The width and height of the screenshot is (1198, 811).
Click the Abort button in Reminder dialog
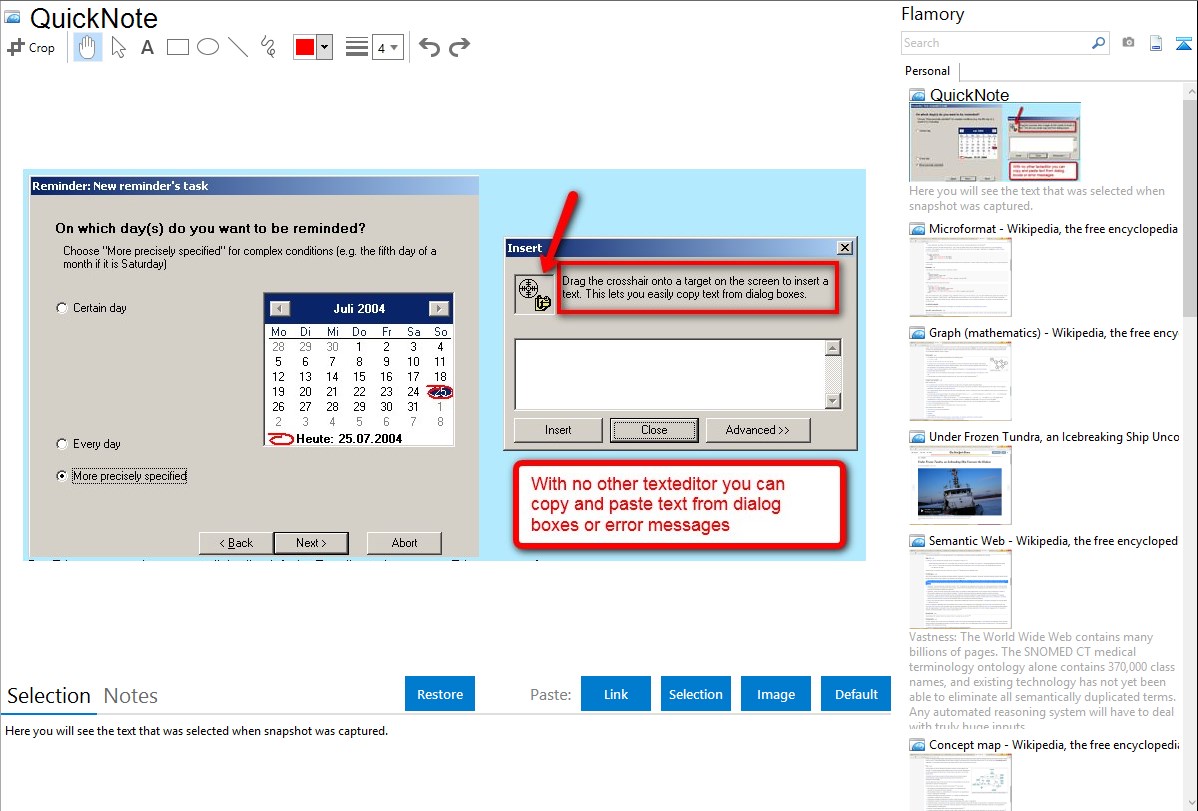[x=404, y=543]
